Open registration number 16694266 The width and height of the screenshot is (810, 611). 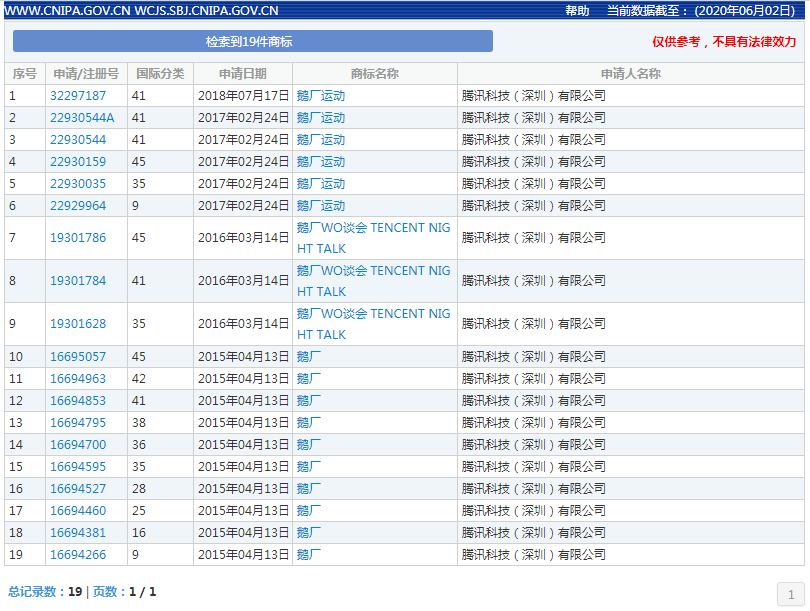[x=78, y=555]
